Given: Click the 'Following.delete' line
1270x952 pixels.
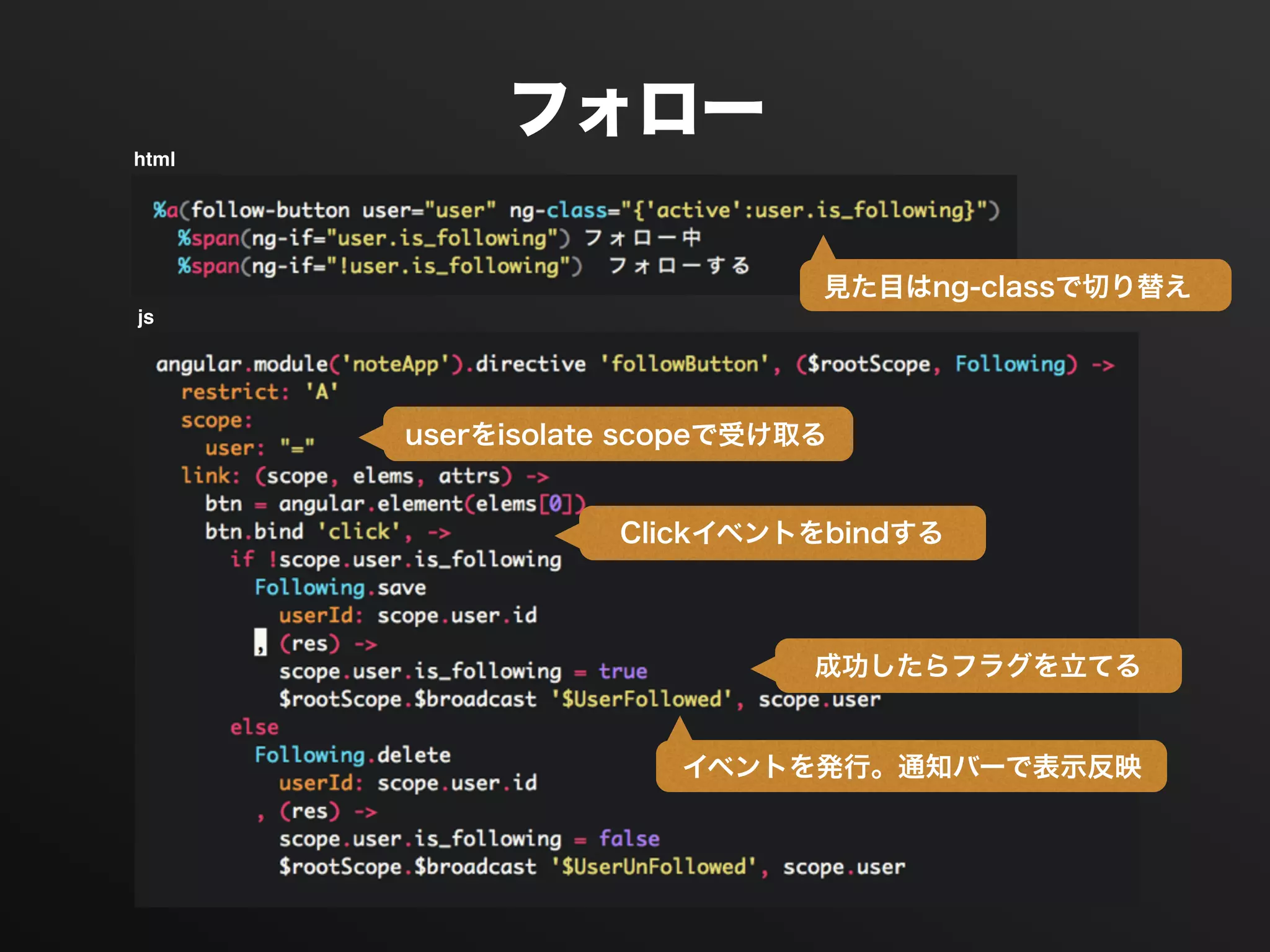Looking at the screenshot, I should point(352,755).
